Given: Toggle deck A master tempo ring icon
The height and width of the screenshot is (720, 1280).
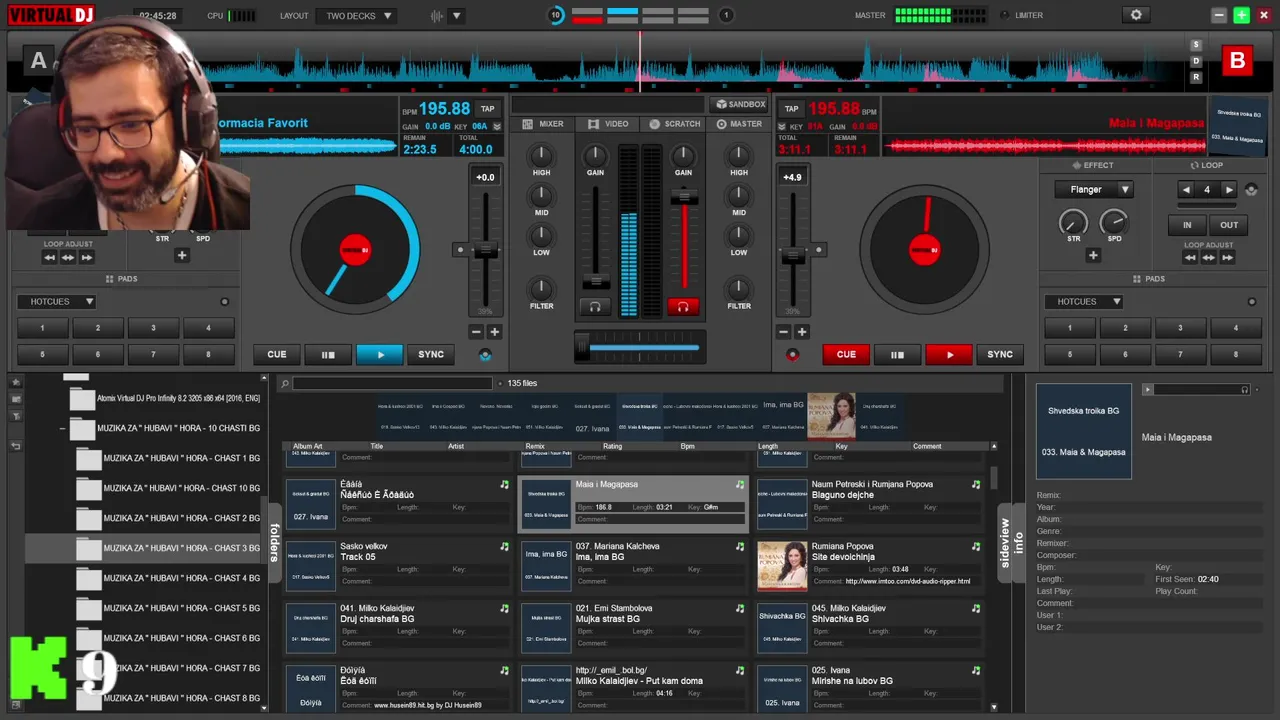Looking at the screenshot, I should point(485,355).
